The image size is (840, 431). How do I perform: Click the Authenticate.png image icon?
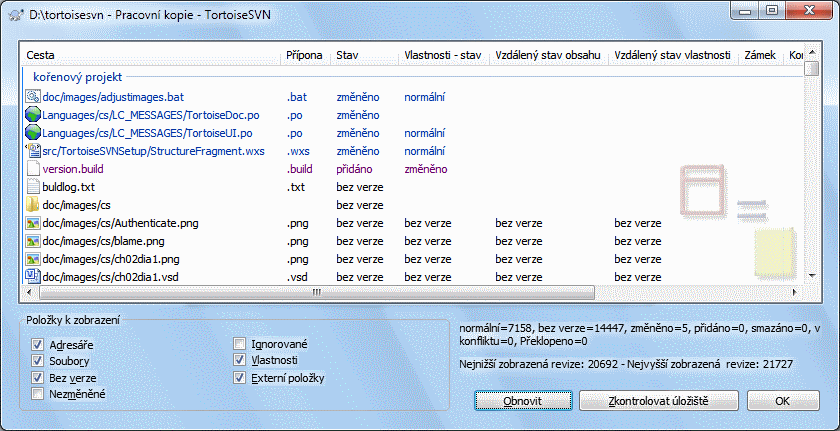click(33, 223)
